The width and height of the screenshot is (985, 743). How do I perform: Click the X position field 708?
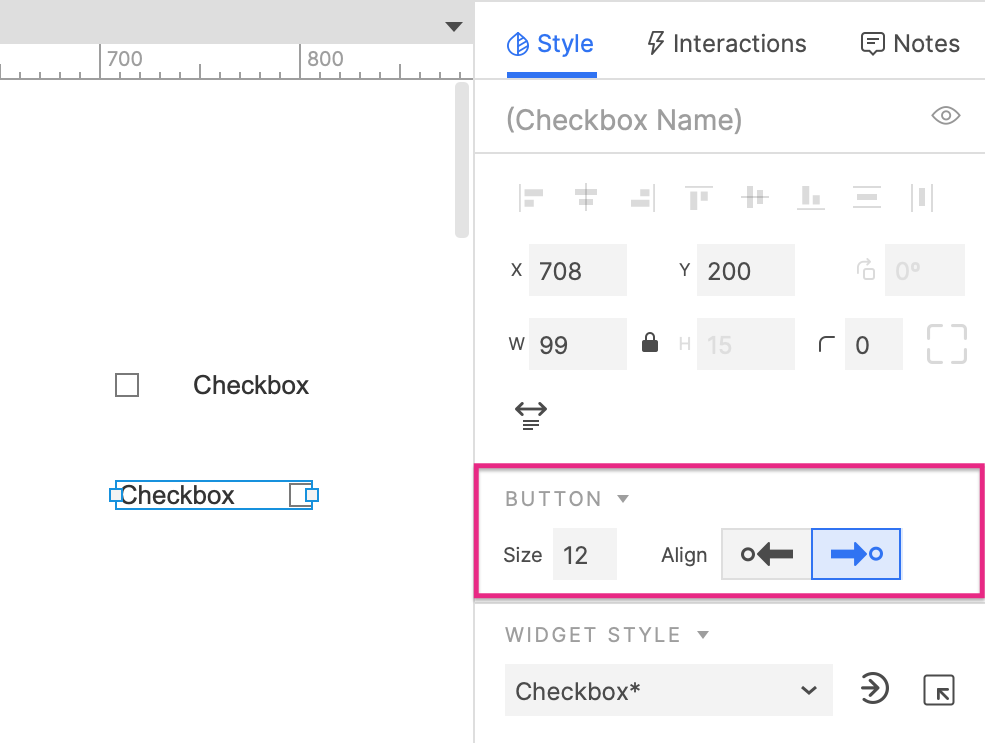(577, 270)
